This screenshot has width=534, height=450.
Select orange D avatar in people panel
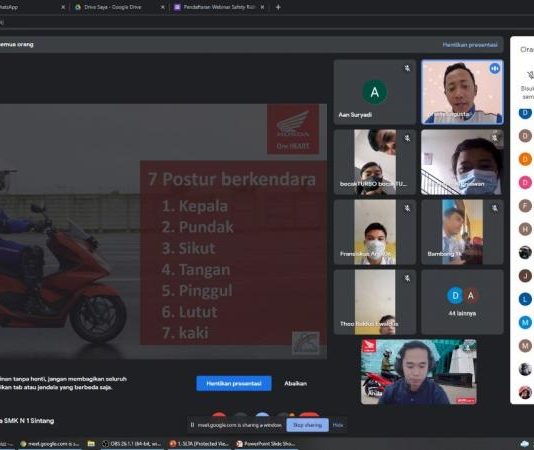[x=525, y=159]
